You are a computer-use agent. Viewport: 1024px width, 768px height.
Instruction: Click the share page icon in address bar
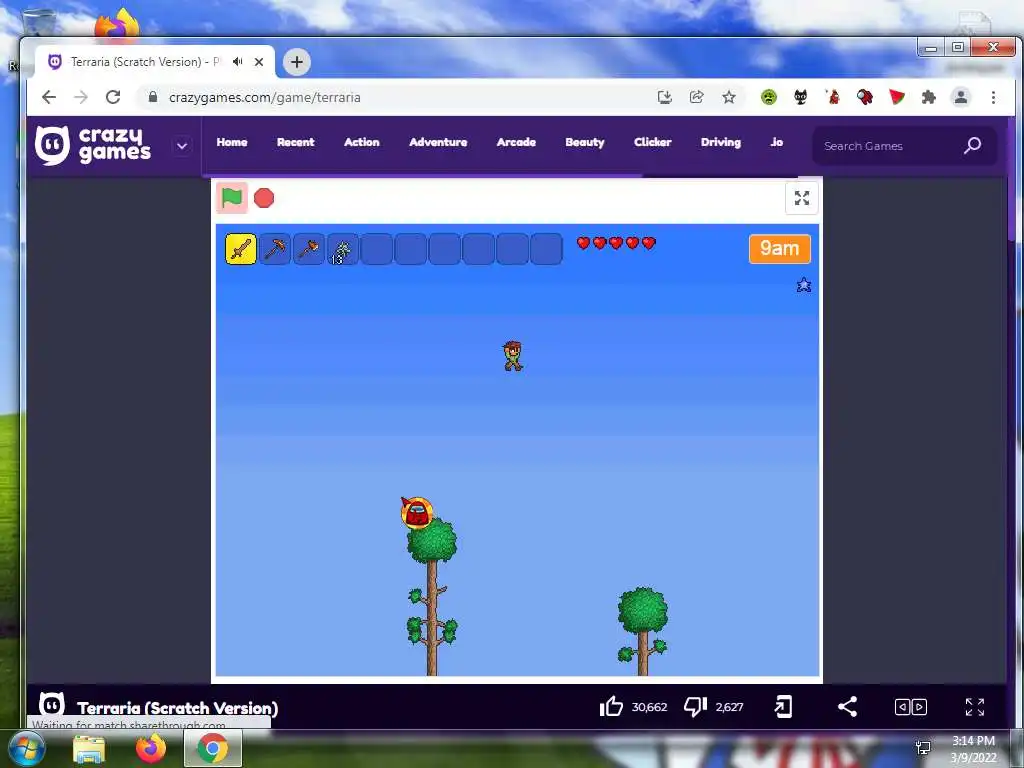pyautogui.click(x=697, y=97)
